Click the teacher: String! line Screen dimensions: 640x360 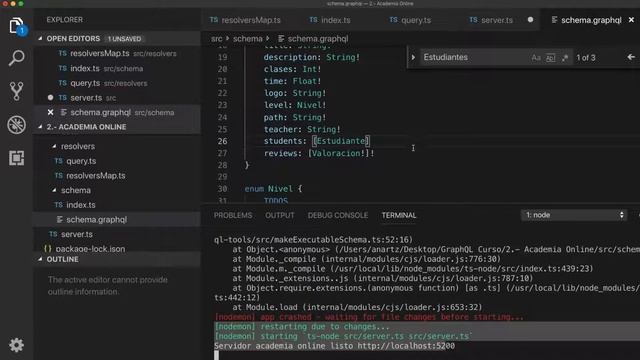pyautogui.click(x=302, y=129)
